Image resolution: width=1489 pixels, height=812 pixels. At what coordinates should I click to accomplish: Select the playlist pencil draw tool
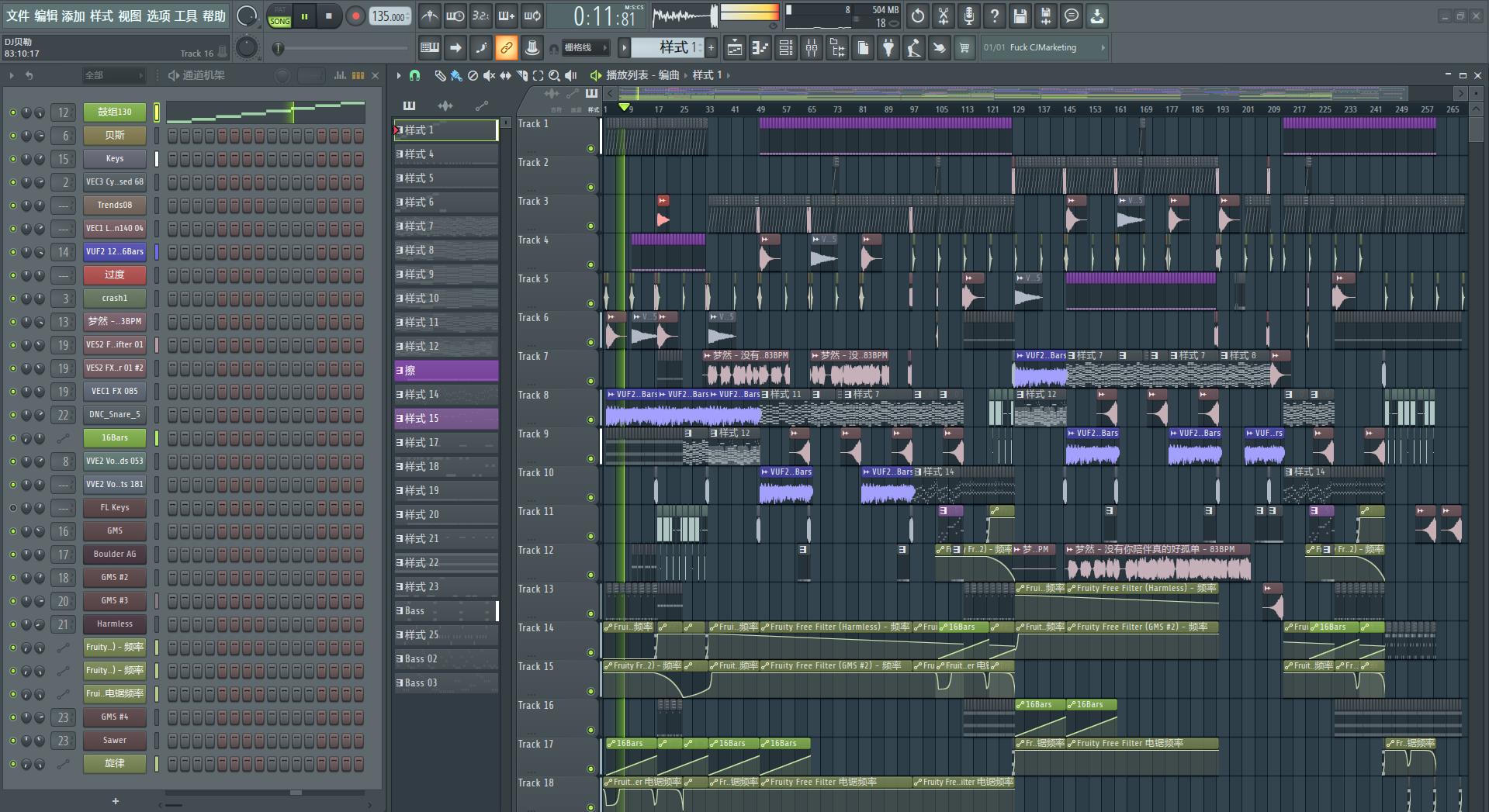(x=440, y=75)
